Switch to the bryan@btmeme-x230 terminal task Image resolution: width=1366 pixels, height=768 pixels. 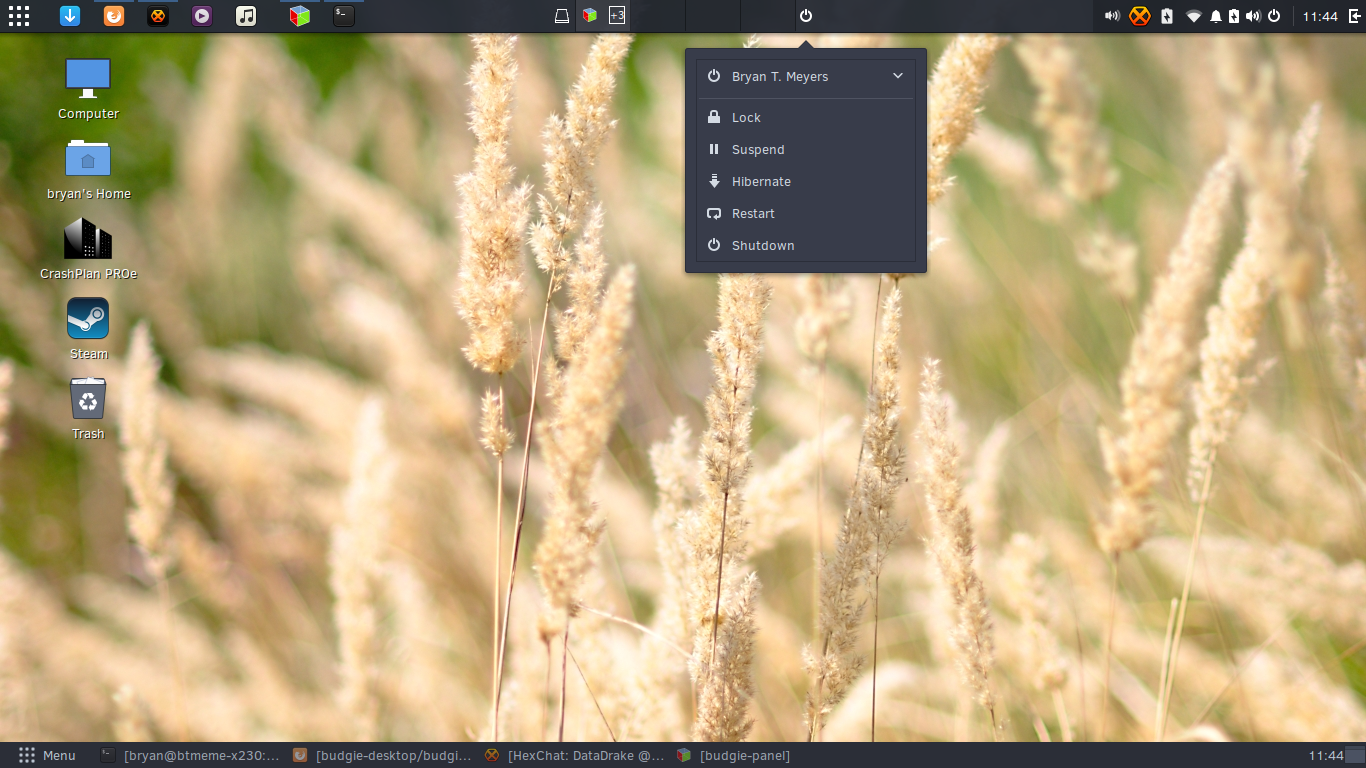pyautogui.click(x=190, y=755)
